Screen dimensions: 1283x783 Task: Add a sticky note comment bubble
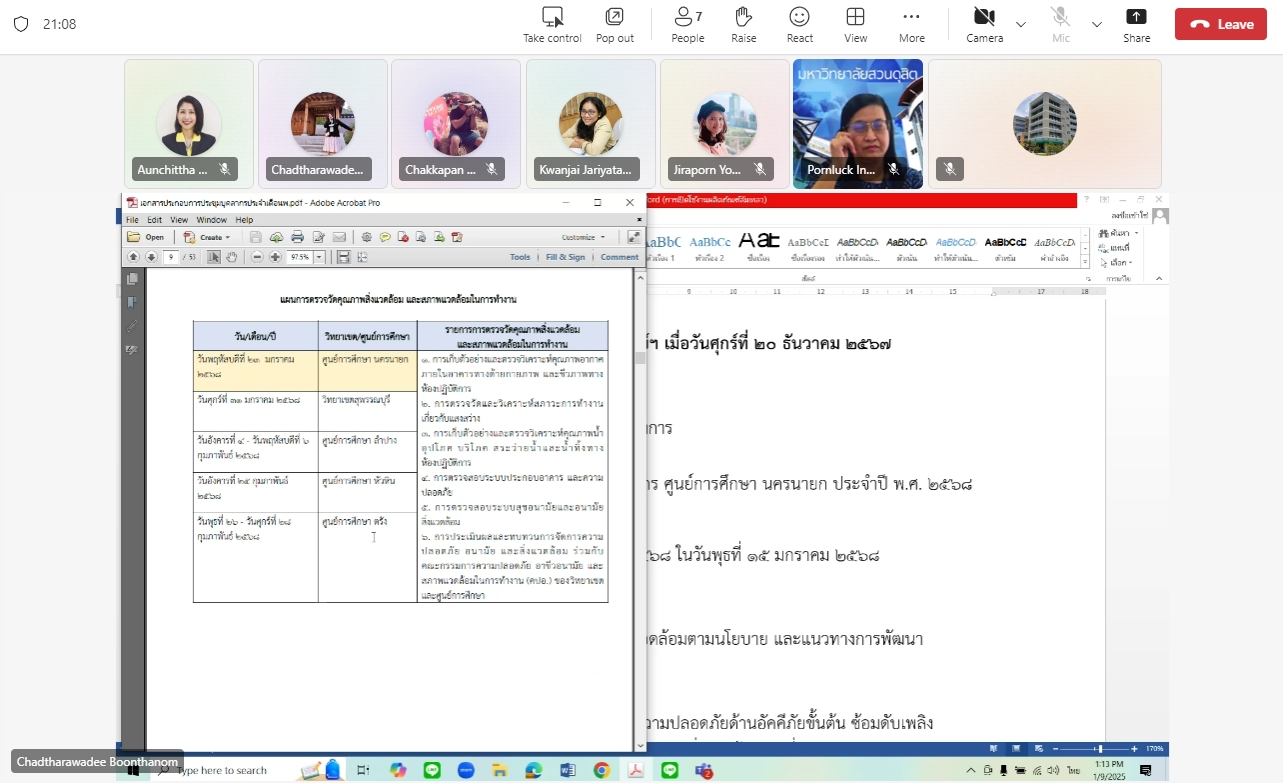click(385, 237)
